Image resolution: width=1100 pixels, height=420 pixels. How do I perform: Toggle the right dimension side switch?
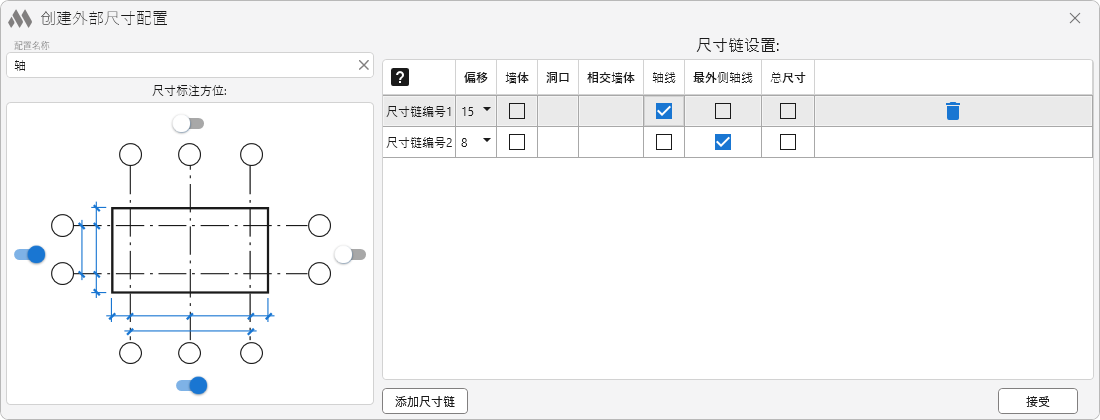pyautogui.click(x=349, y=254)
